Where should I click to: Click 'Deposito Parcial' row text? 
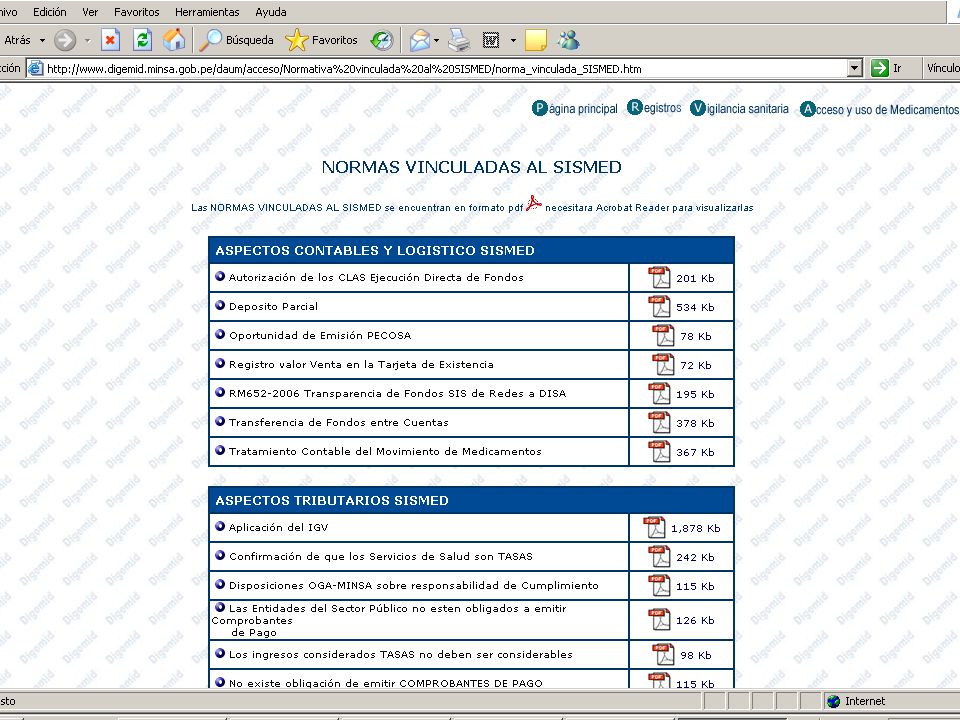point(273,307)
